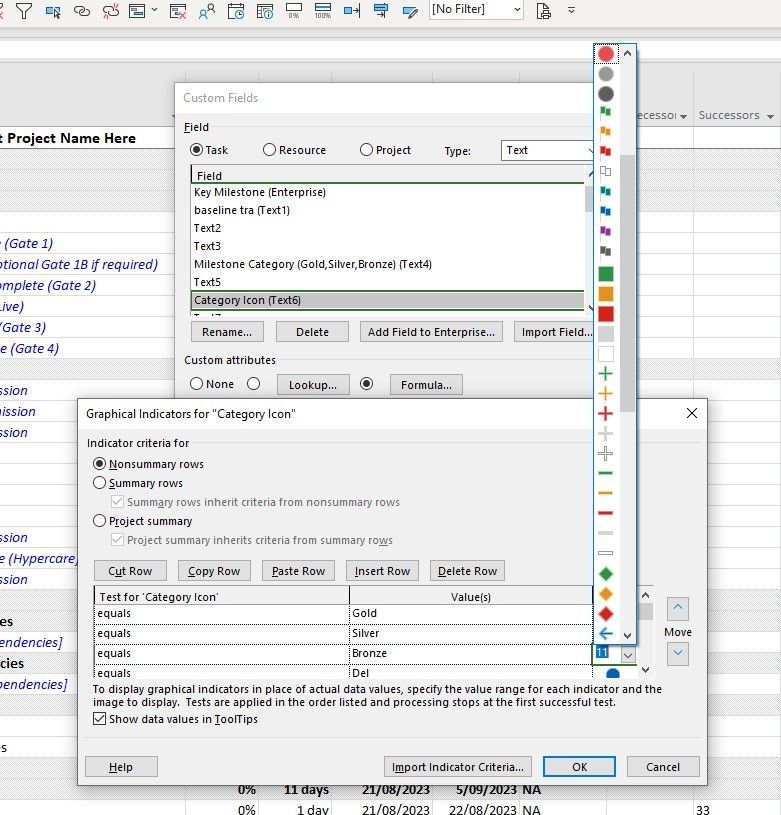Image resolution: width=781 pixels, height=815 pixels.
Task: Pick the dark blue flag indicator
Action: click(605, 211)
